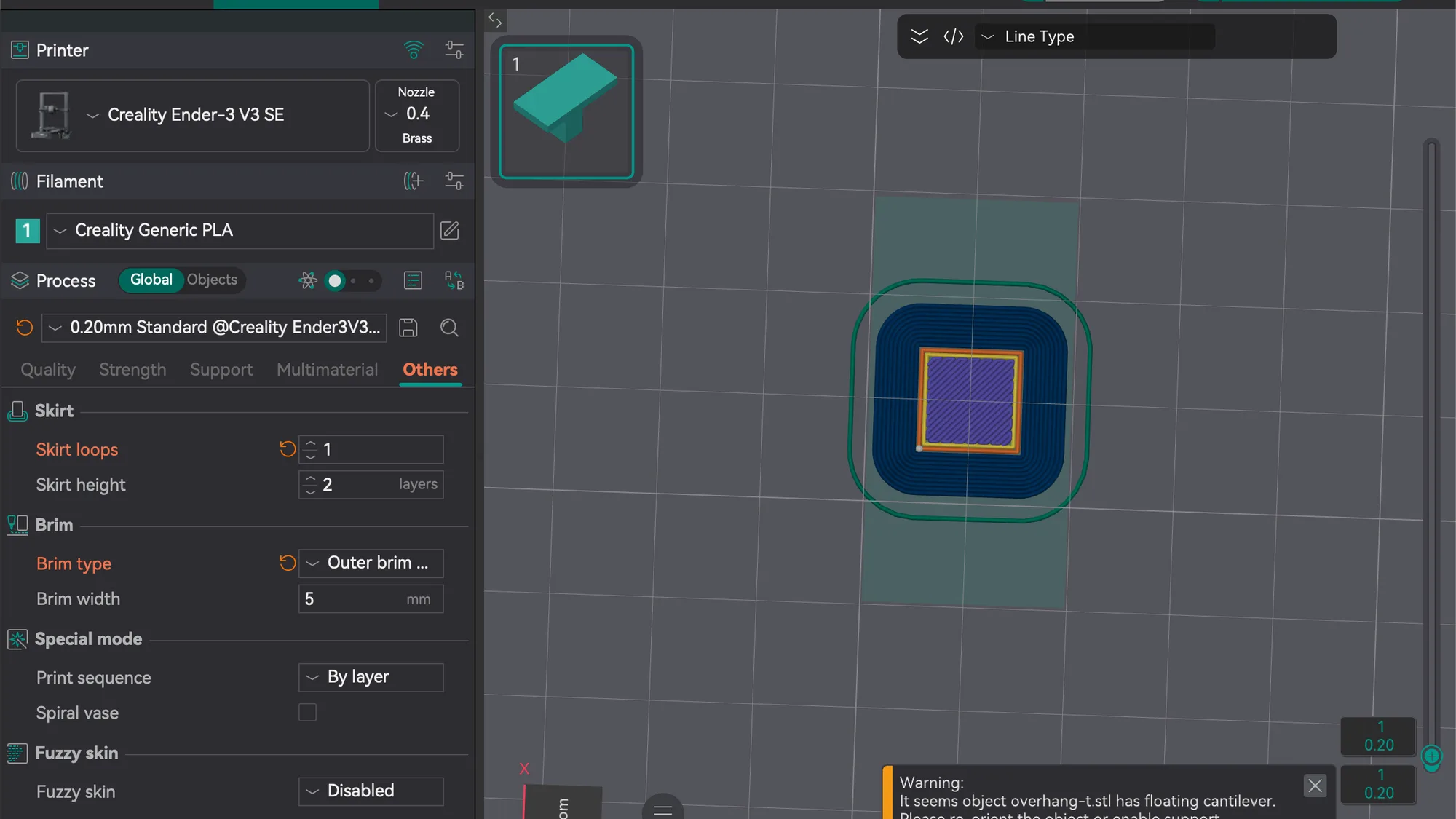The height and width of the screenshot is (819, 1456).
Task: Open the Nozzle 0.4 Brass dropdown
Action: (417, 115)
